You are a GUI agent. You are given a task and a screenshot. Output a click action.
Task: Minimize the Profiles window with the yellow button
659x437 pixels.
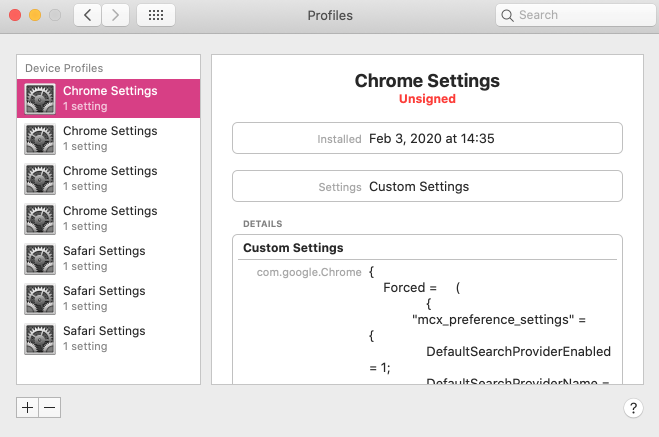click(35, 16)
